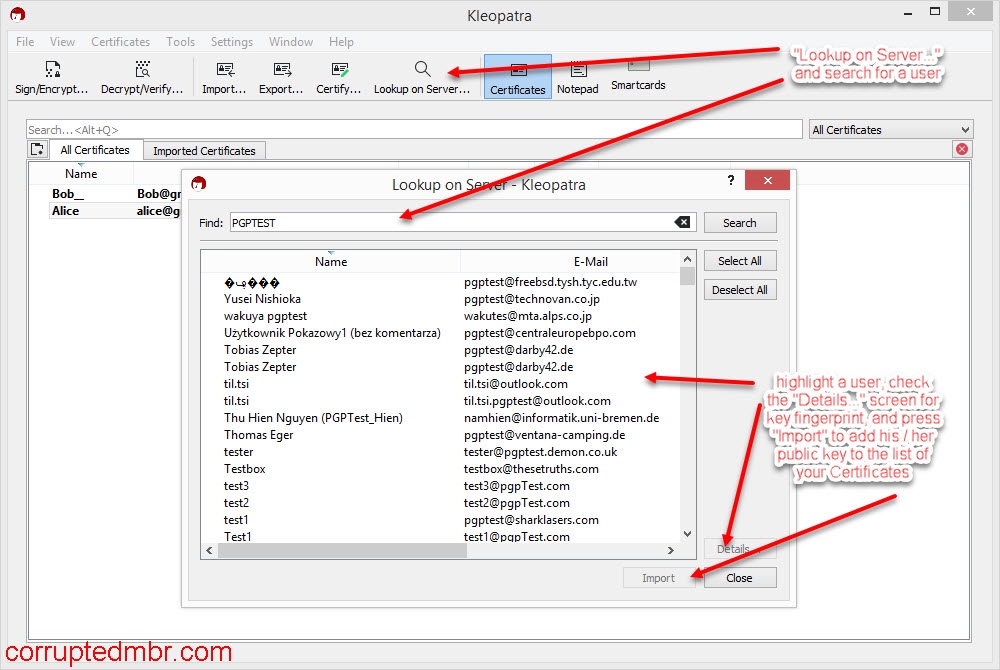The width and height of the screenshot is (1000, 670).
Task: Click Select All in the lookup dialog
Action: pos(740,260)
